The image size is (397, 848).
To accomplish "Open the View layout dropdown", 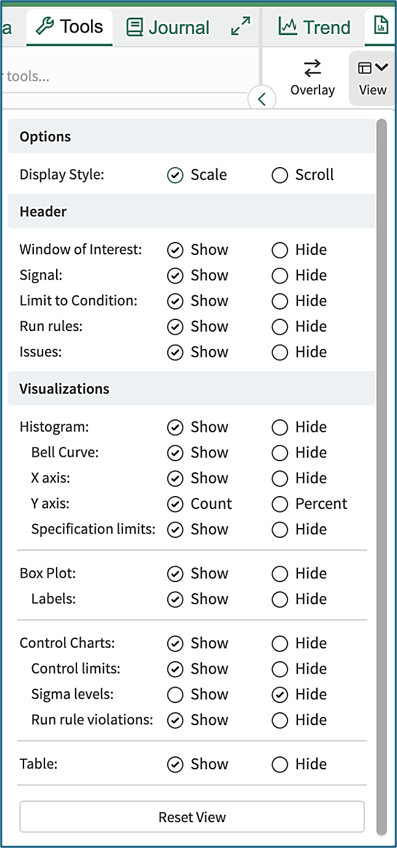I will (x=373, y=78).
